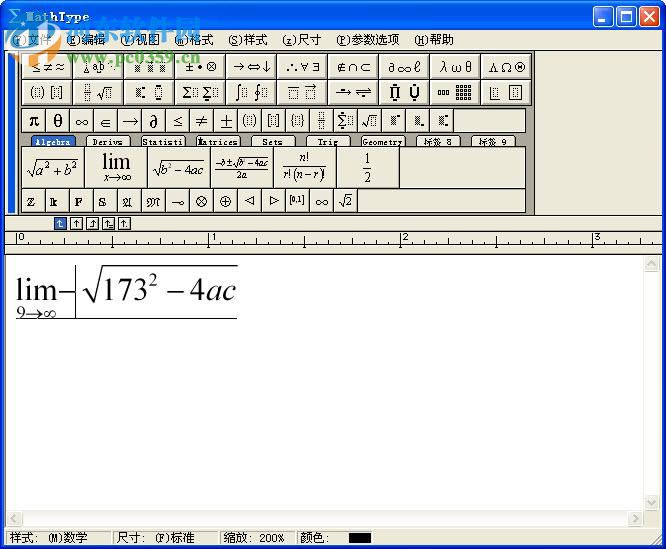Insert the theta symbol

tap(58, 121)
